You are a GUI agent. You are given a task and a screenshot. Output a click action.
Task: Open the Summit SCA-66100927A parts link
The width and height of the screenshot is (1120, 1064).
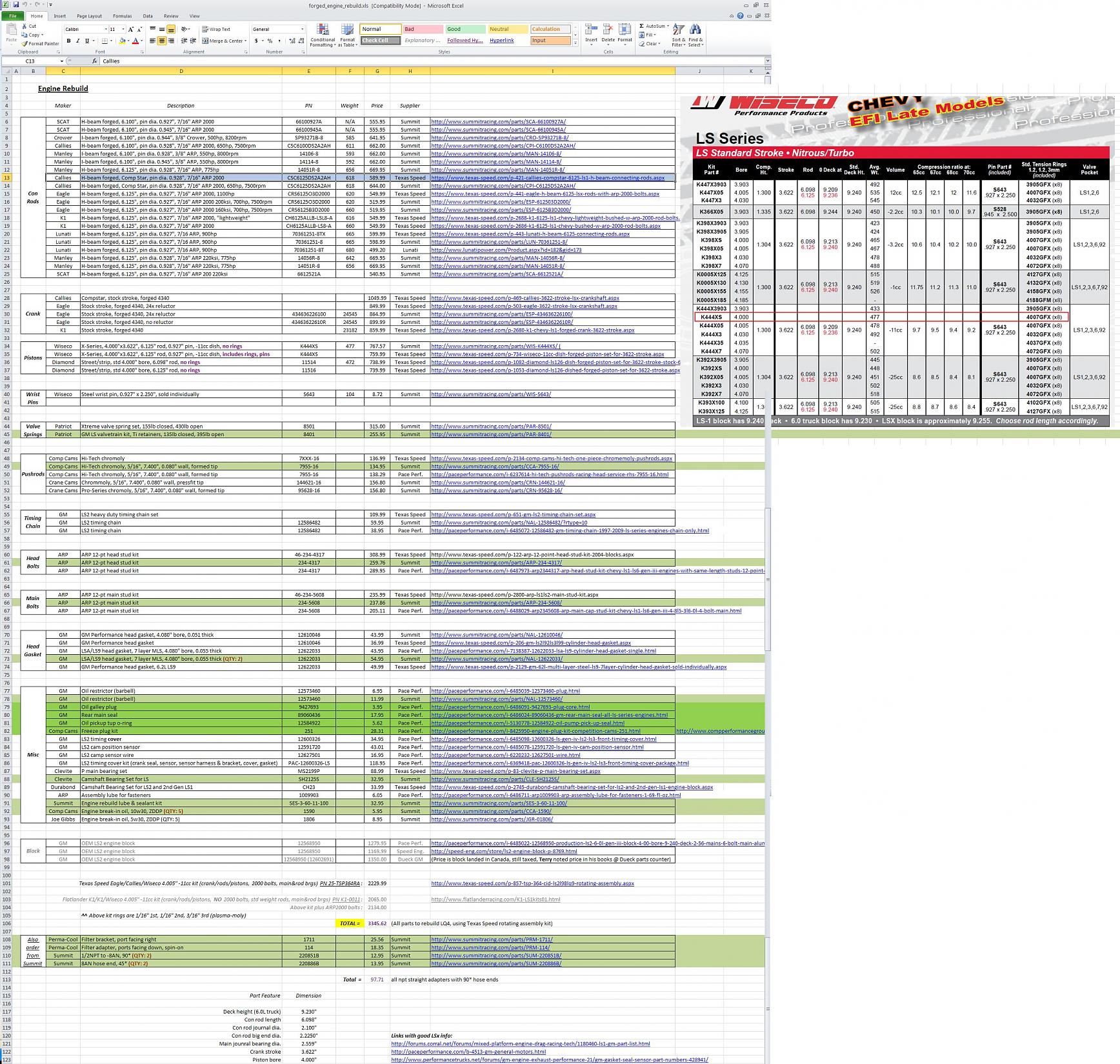point(498,121)
